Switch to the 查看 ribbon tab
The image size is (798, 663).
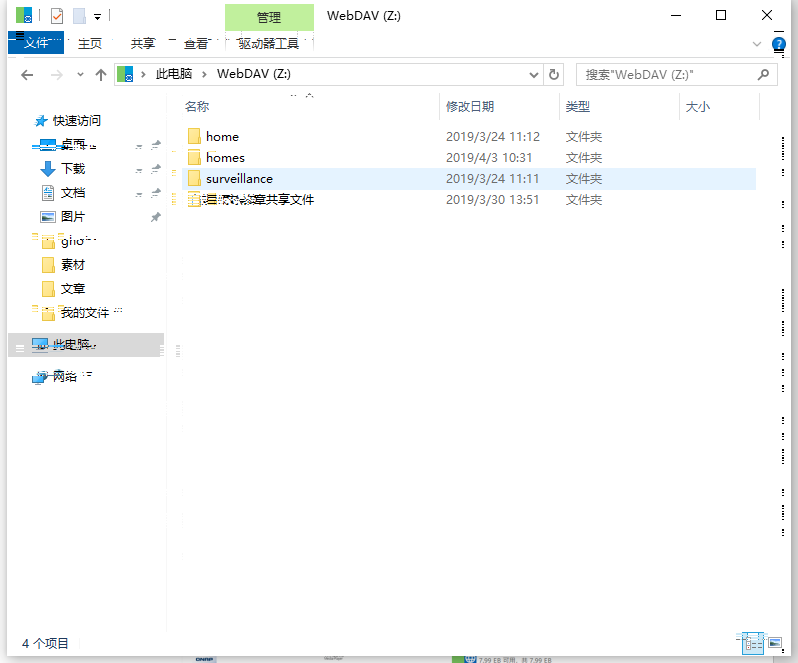coord(196,44)
